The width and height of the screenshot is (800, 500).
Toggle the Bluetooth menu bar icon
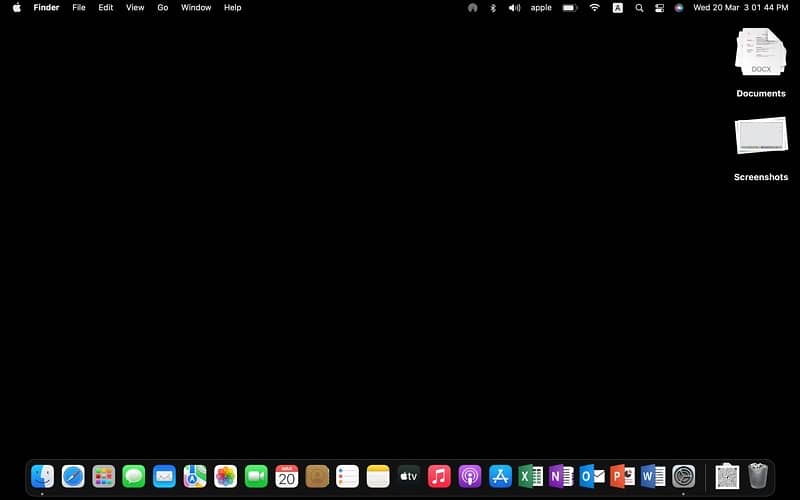[493, 8]
